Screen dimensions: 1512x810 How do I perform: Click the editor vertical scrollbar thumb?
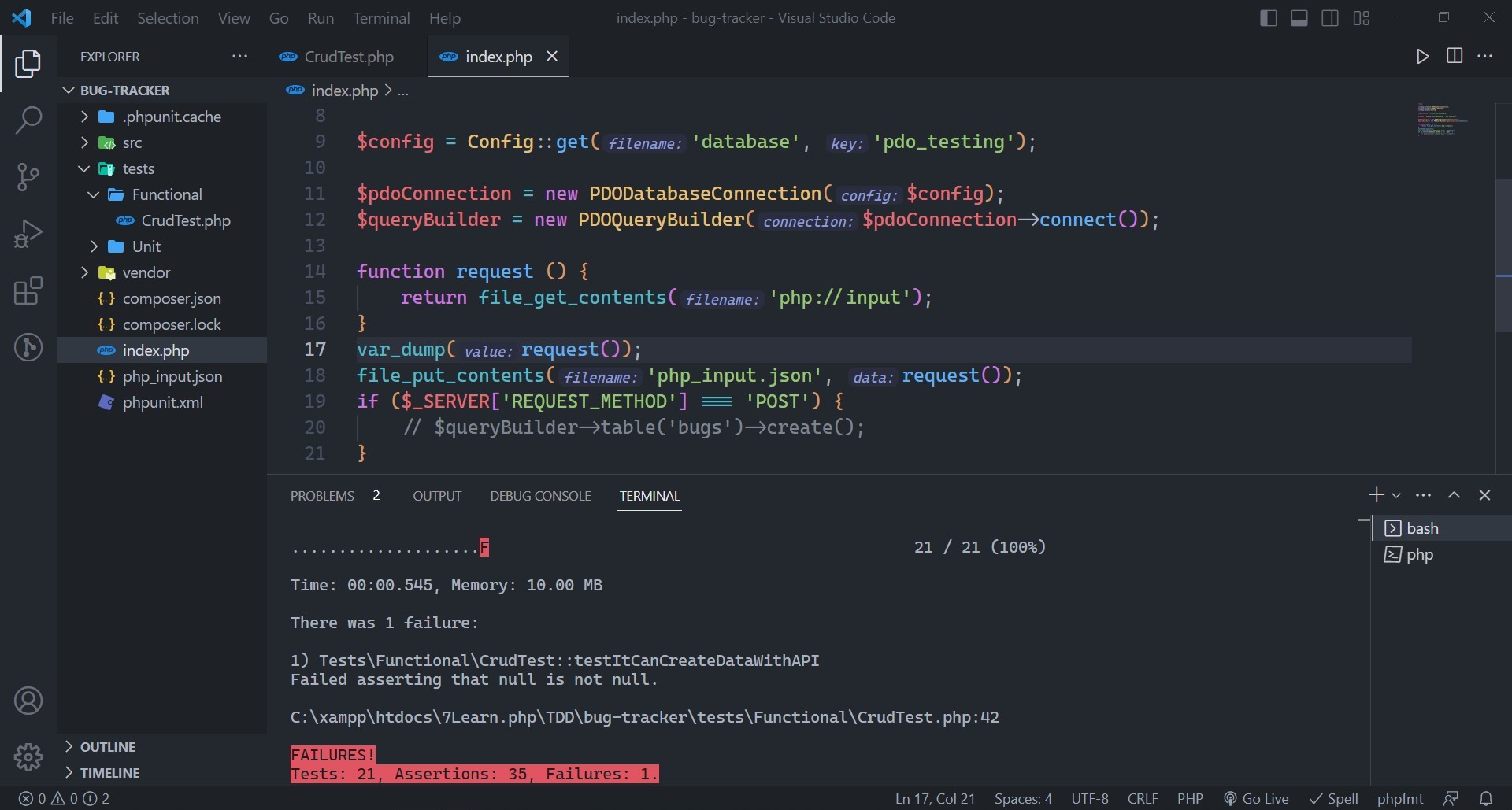point(1503,255)
